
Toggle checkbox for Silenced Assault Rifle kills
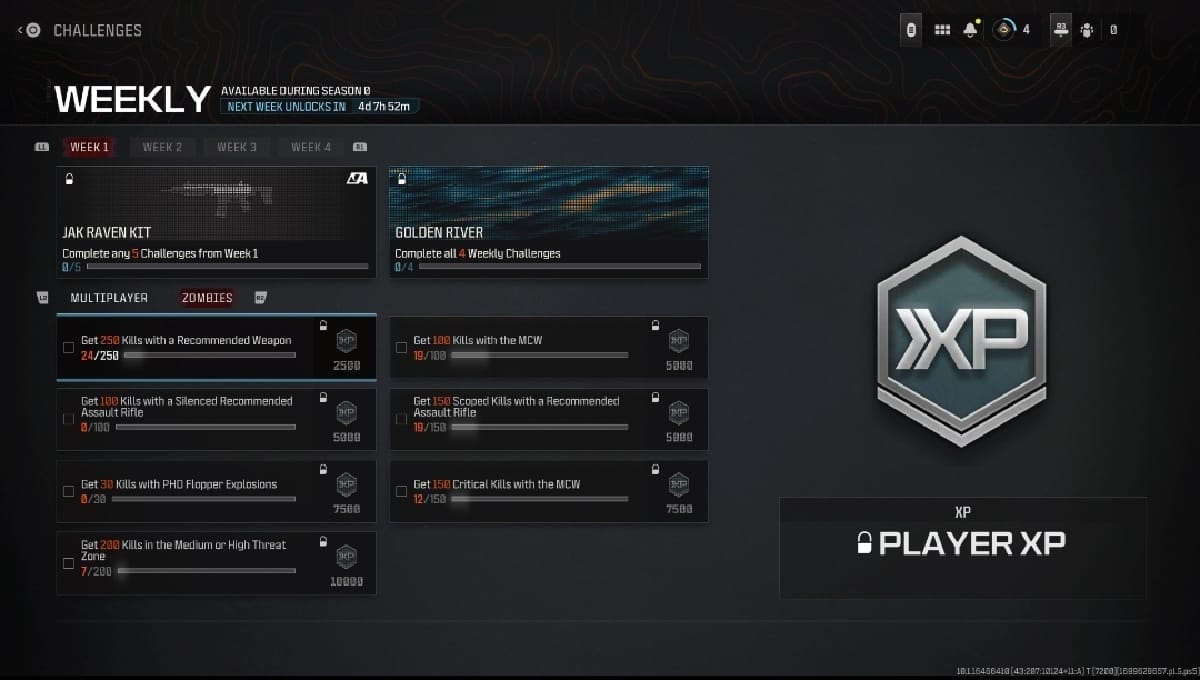pos(68,419)
